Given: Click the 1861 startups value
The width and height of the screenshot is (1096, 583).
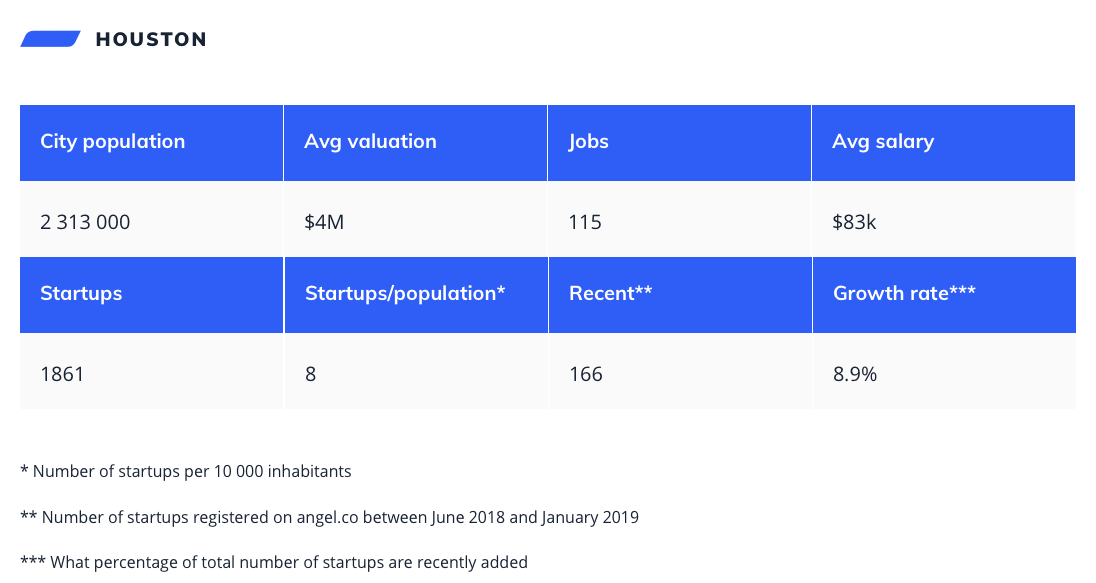Looking at the screenshot, I should click(62, 375).
